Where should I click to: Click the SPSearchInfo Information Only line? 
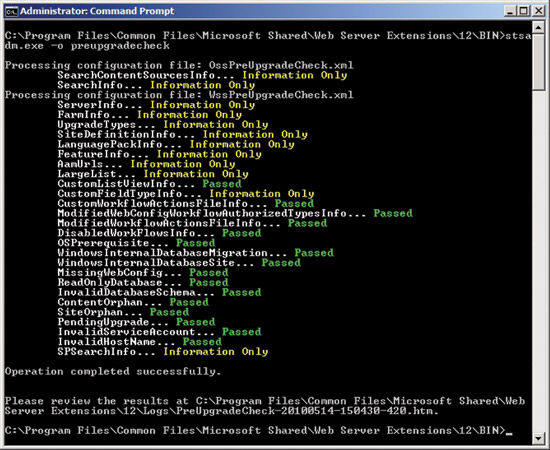(163, 351)
